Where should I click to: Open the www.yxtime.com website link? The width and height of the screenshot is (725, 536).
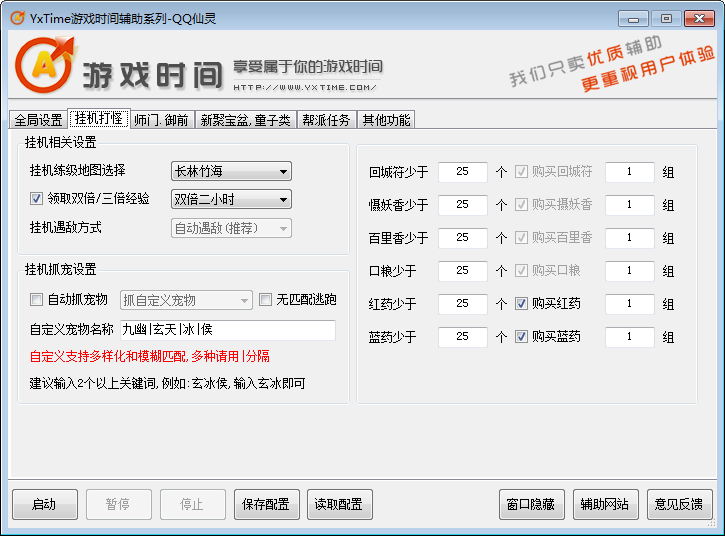pyautogui.click(x=308, y=88)
